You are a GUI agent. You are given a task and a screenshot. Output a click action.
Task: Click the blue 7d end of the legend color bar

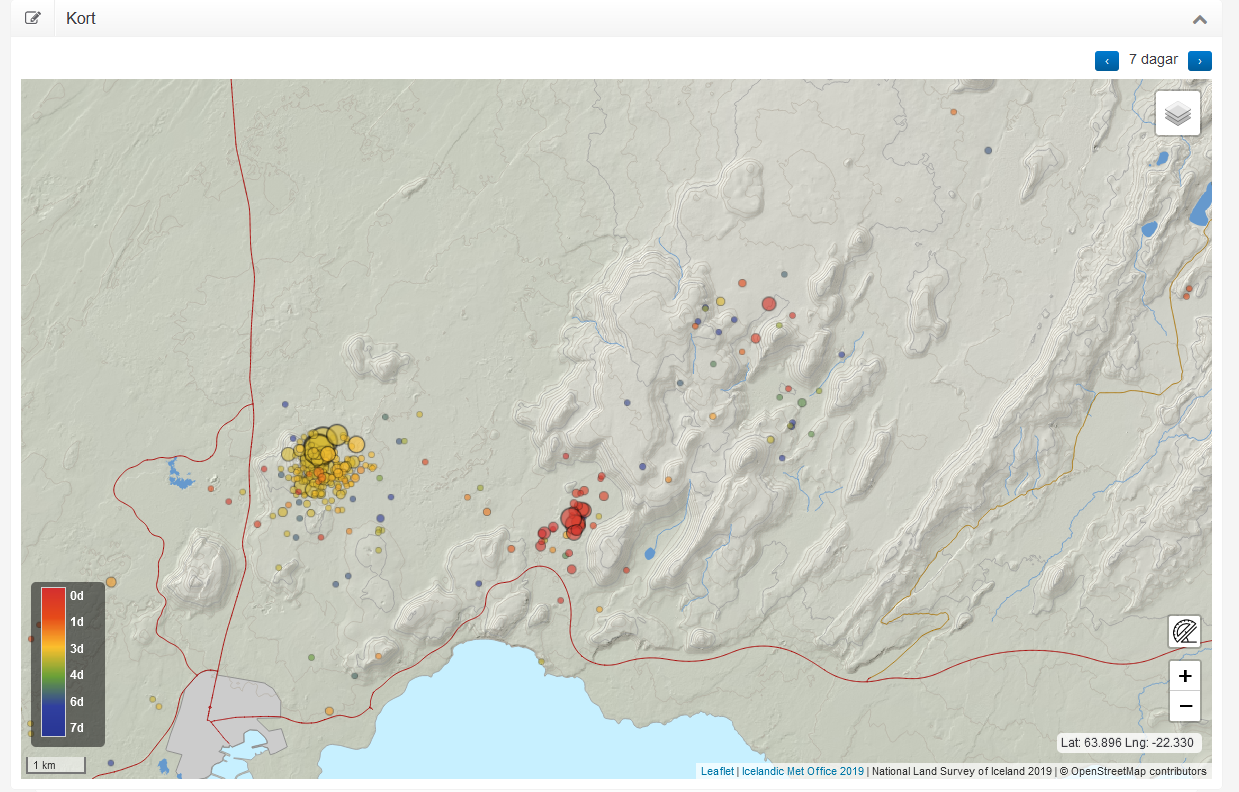point(53,727)
